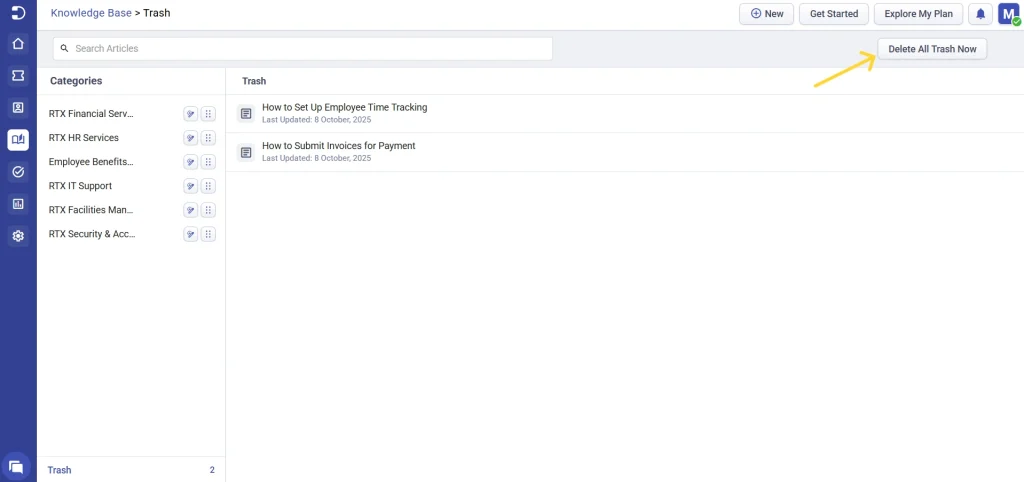Click the notifications bell icon
This screenshot has width=1024, height=482.
click(980, 14)
